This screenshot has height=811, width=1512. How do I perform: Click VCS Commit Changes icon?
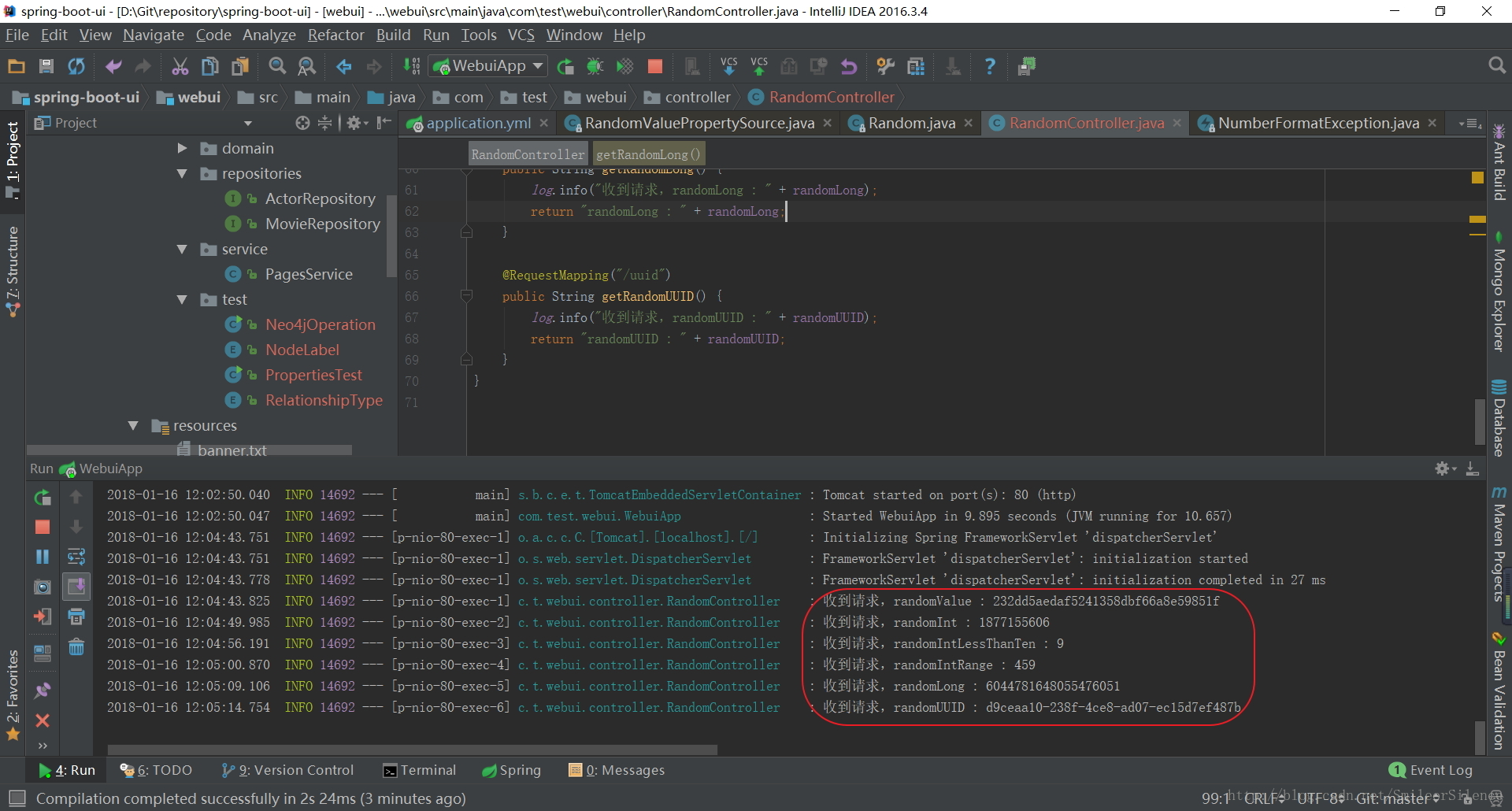coord(759,66)
